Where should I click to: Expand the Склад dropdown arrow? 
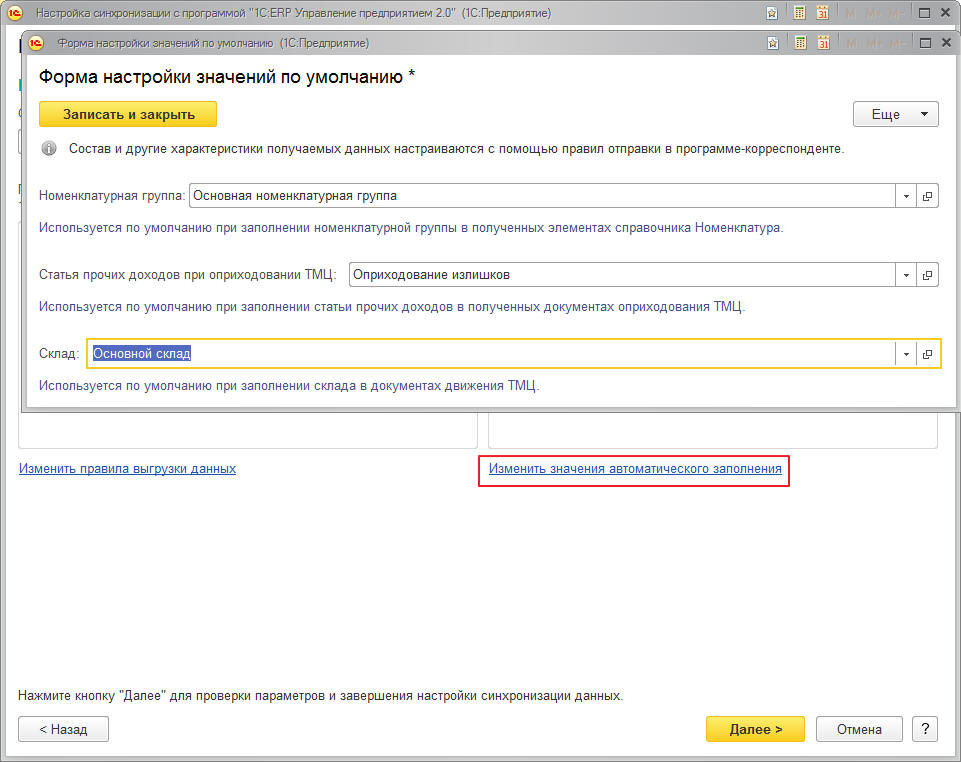pyautogui.click(x=905, y=354)
